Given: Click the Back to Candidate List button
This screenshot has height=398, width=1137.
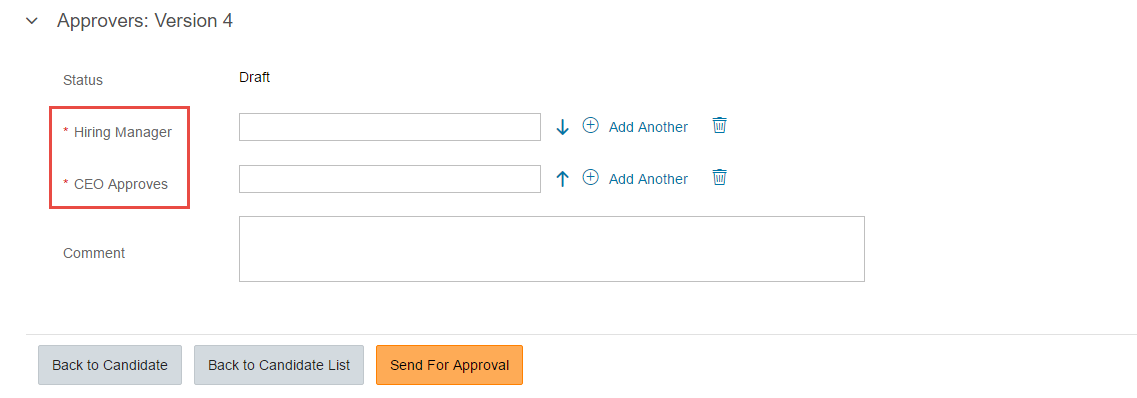Looking at the screenshot, I should [279, 365].
